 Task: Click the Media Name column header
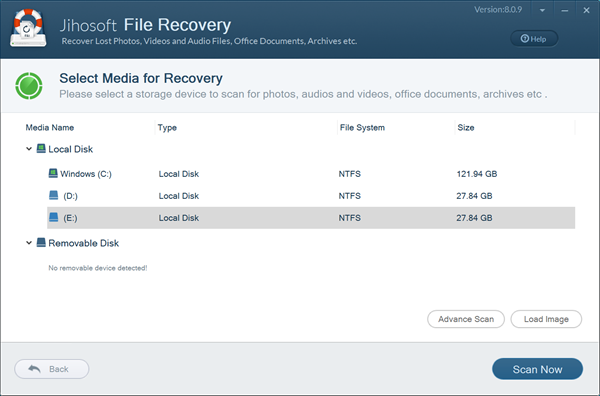pos(50,127)
